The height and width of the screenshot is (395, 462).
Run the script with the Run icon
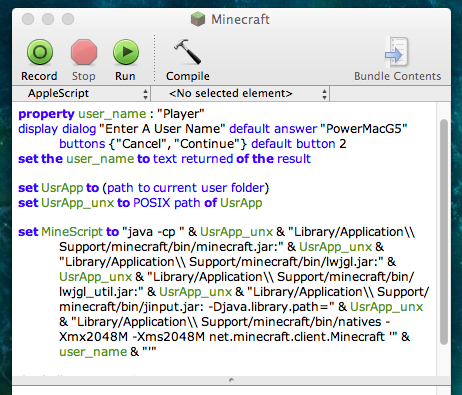click(x=126, y=52)
